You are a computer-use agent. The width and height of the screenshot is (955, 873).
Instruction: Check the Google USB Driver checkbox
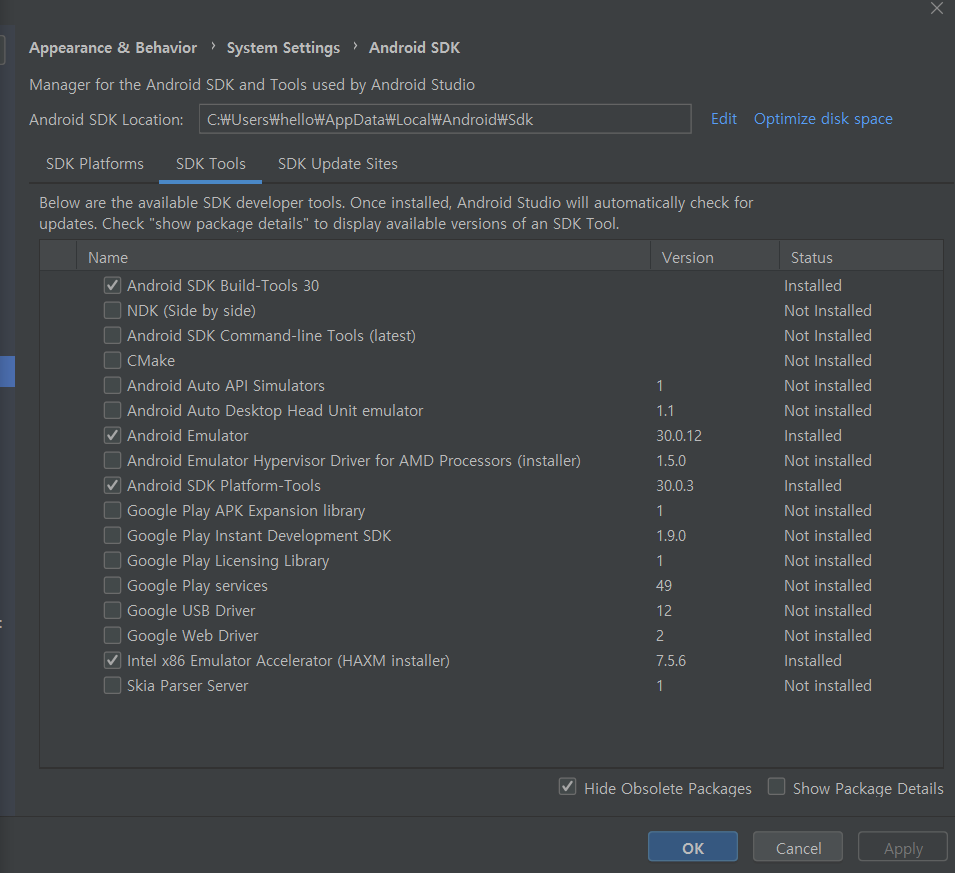pos(112,610)
